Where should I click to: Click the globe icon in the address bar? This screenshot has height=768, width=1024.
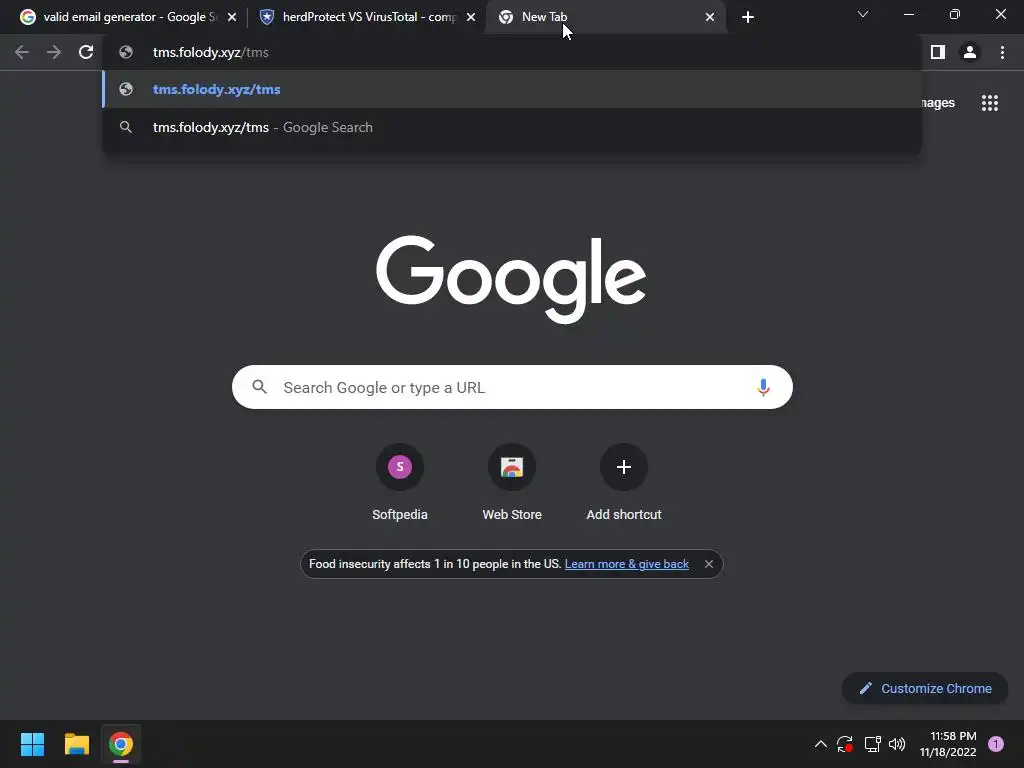coord(126,52)
